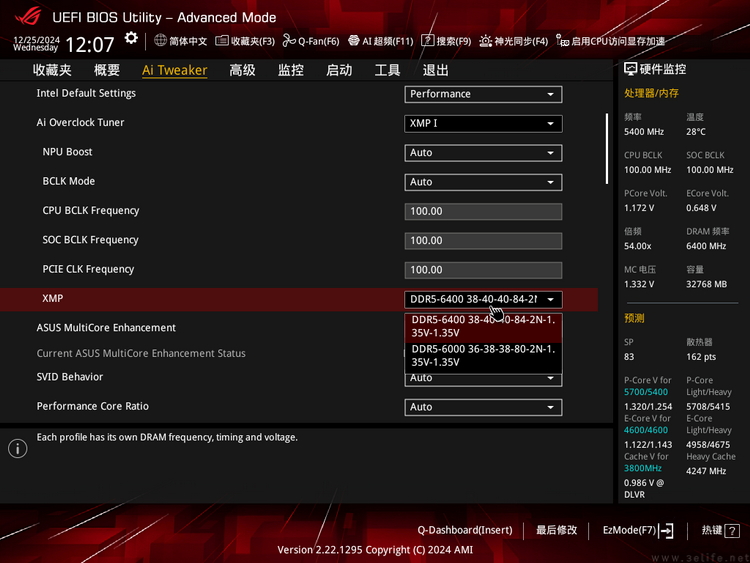Edit the PCIE CLK Frequency field
The width and height of the screenshot is (750, 563).
(x=483, y=270)
